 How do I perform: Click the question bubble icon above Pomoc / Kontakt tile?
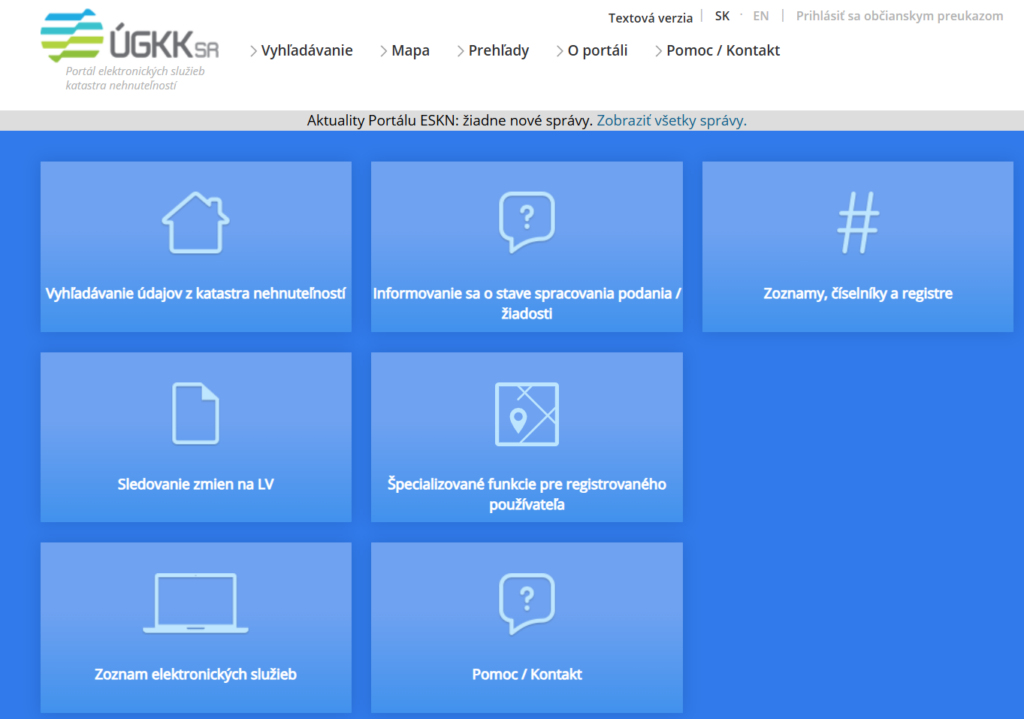[526, 603]
